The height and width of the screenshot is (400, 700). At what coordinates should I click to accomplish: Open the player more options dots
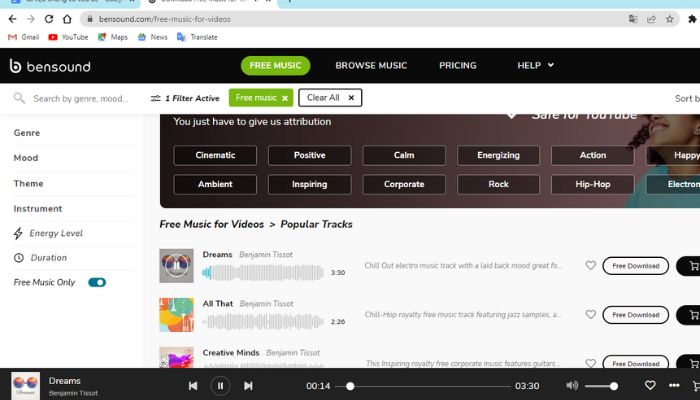[x=674, y=385]
